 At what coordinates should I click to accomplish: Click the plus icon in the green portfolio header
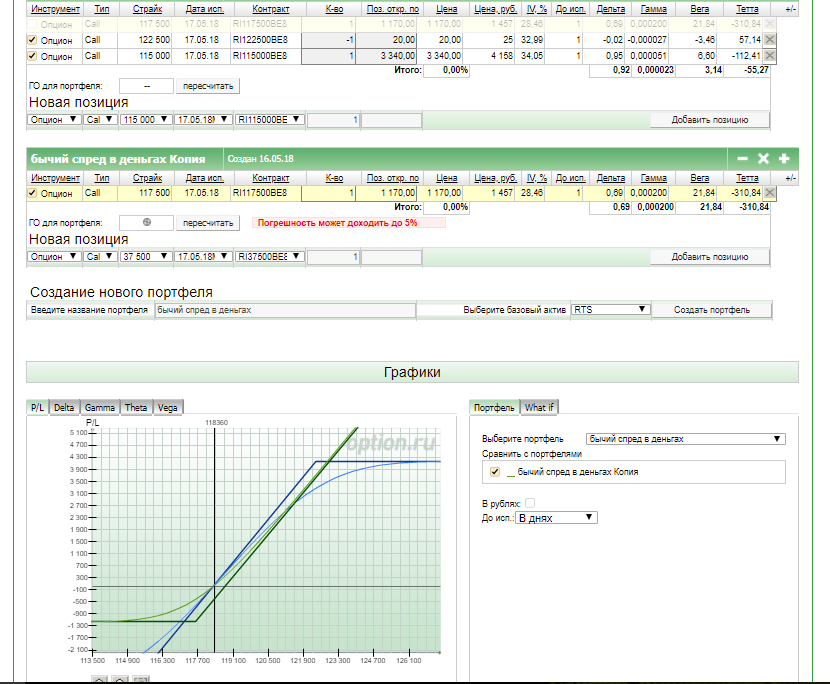click(x=784, y=159)
